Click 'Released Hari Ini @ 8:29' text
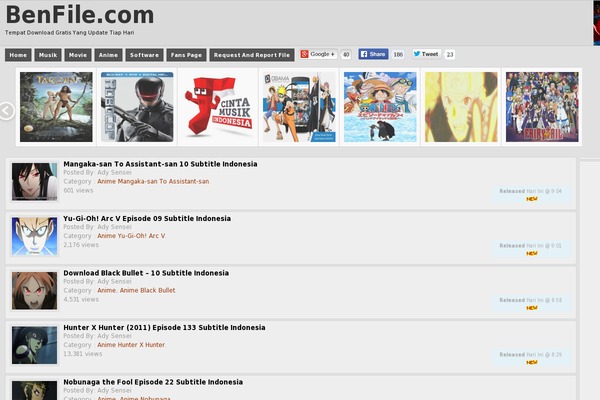The height and width of the screenshot is (400, 600). 530,354
